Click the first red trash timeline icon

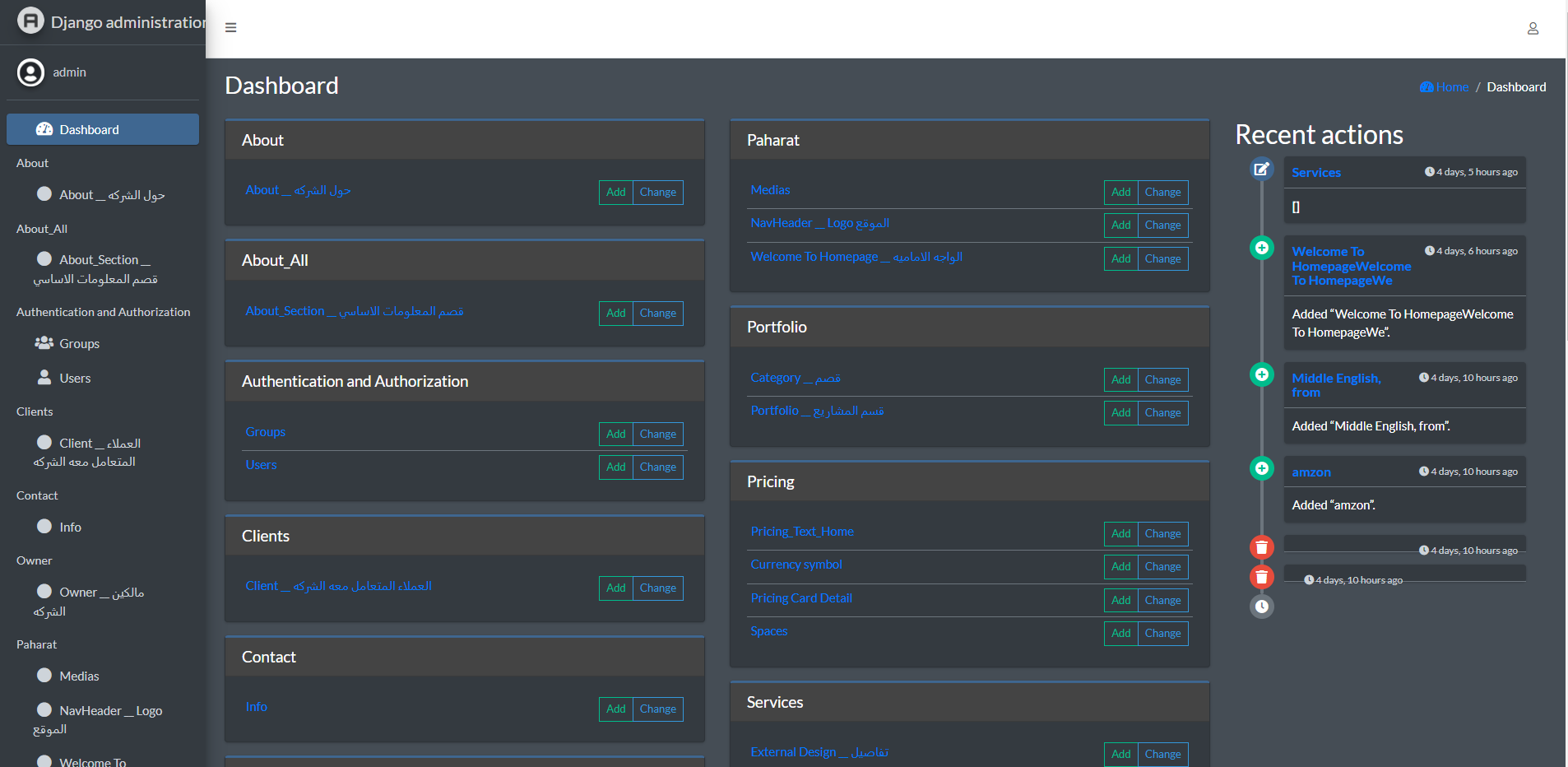[x=1261, y=547]
